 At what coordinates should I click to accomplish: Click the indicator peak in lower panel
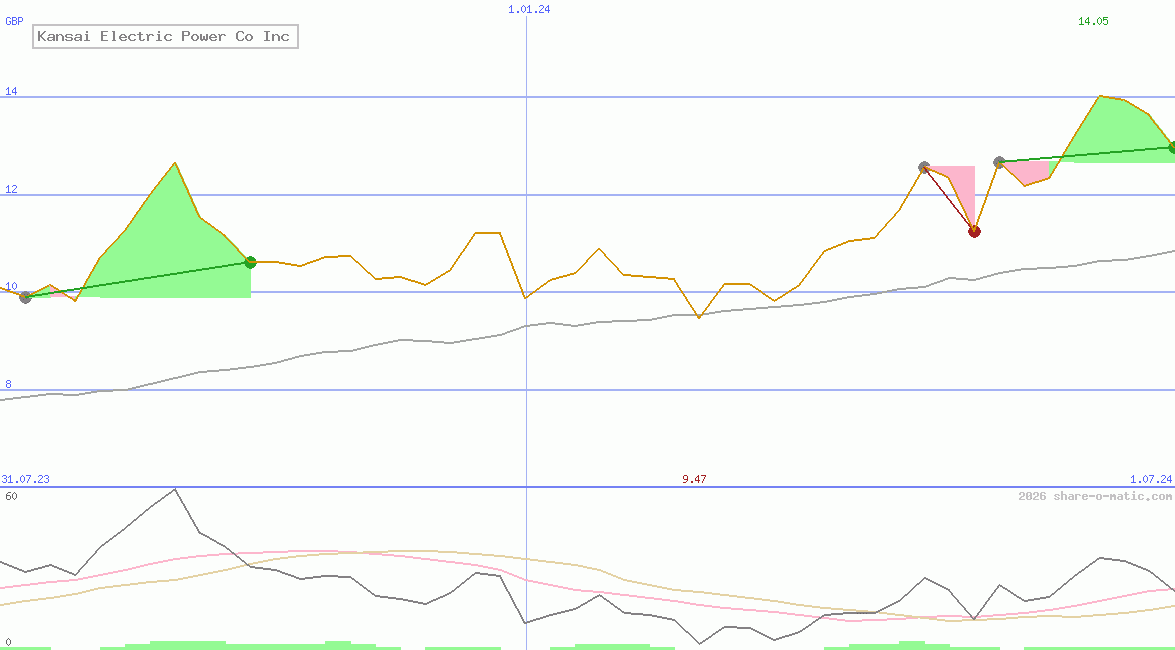(175, 490)
